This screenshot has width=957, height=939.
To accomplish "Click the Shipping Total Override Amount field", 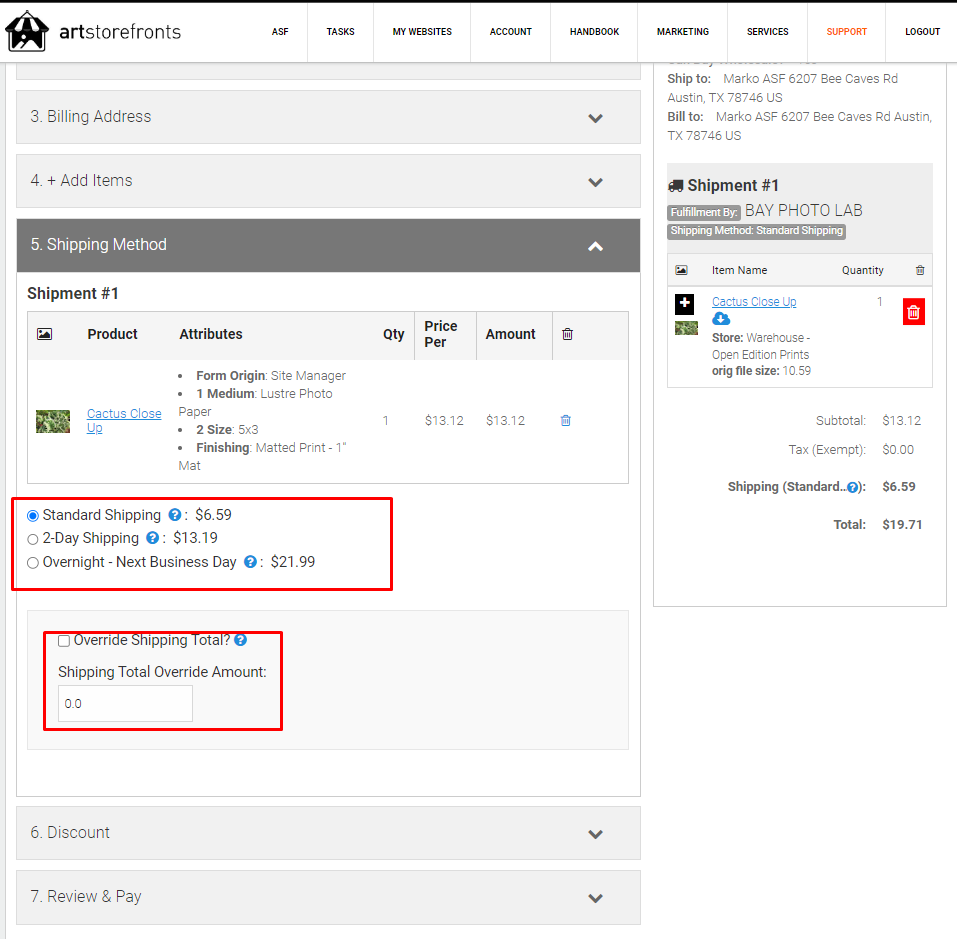I will [125, 704].
